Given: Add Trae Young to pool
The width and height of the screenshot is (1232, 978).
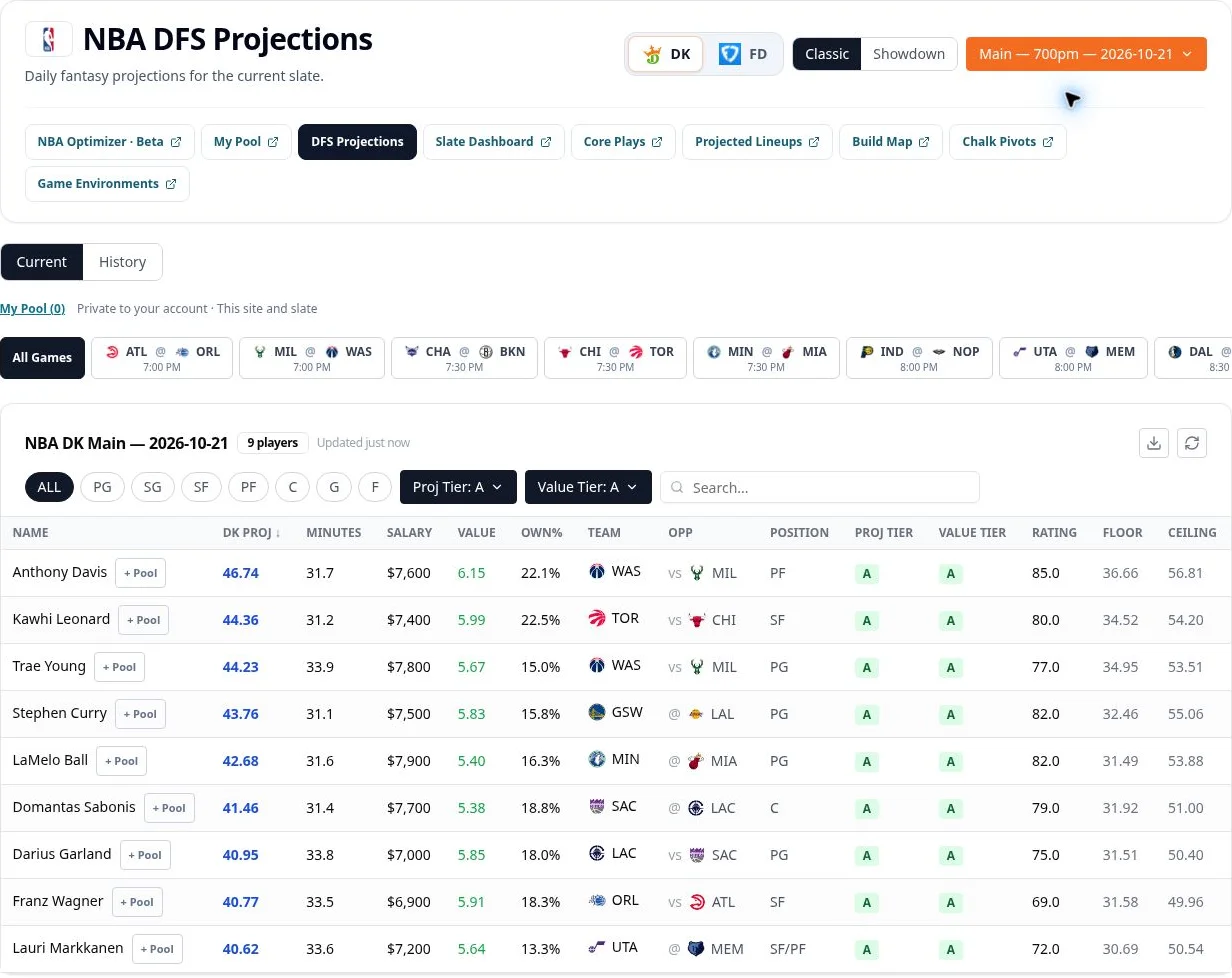Looking at the screenshot, I should click(x=119, y=667).
